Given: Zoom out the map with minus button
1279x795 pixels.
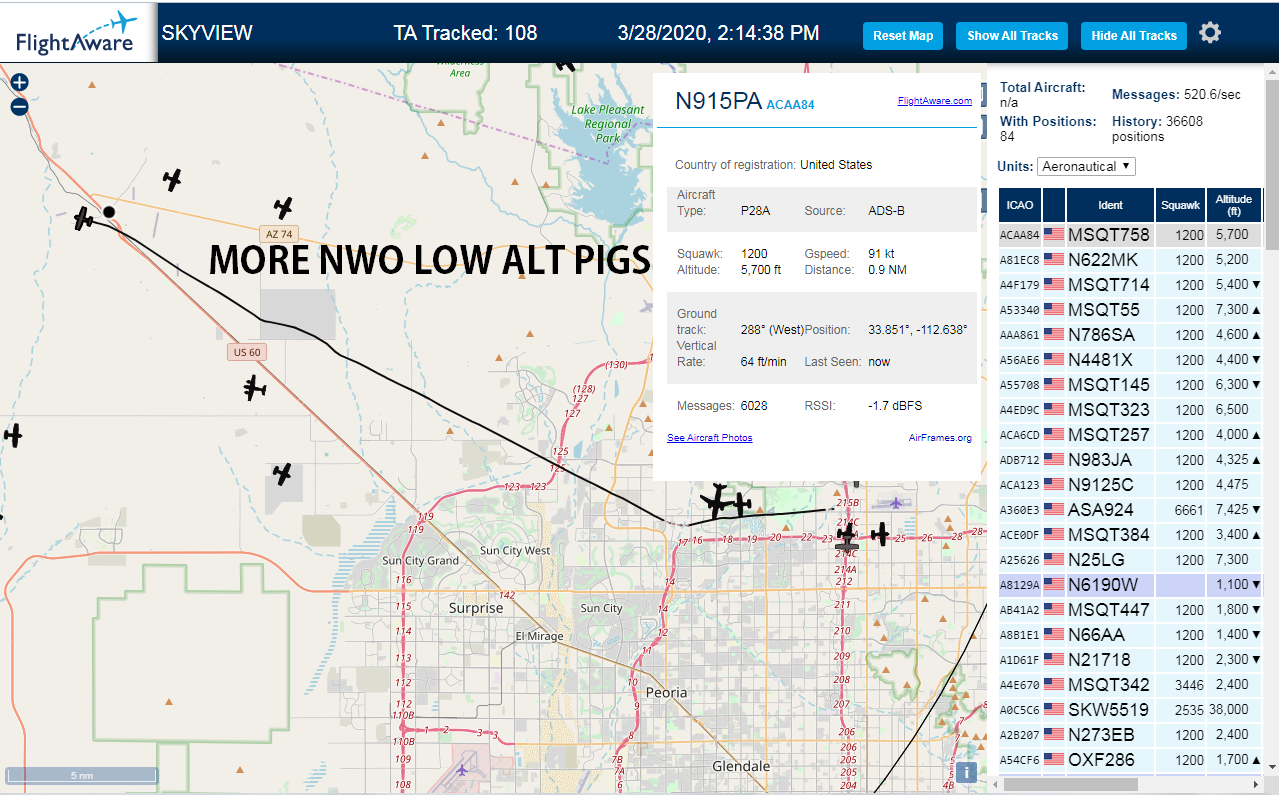Looking at the screenshot, I should 19,107.
